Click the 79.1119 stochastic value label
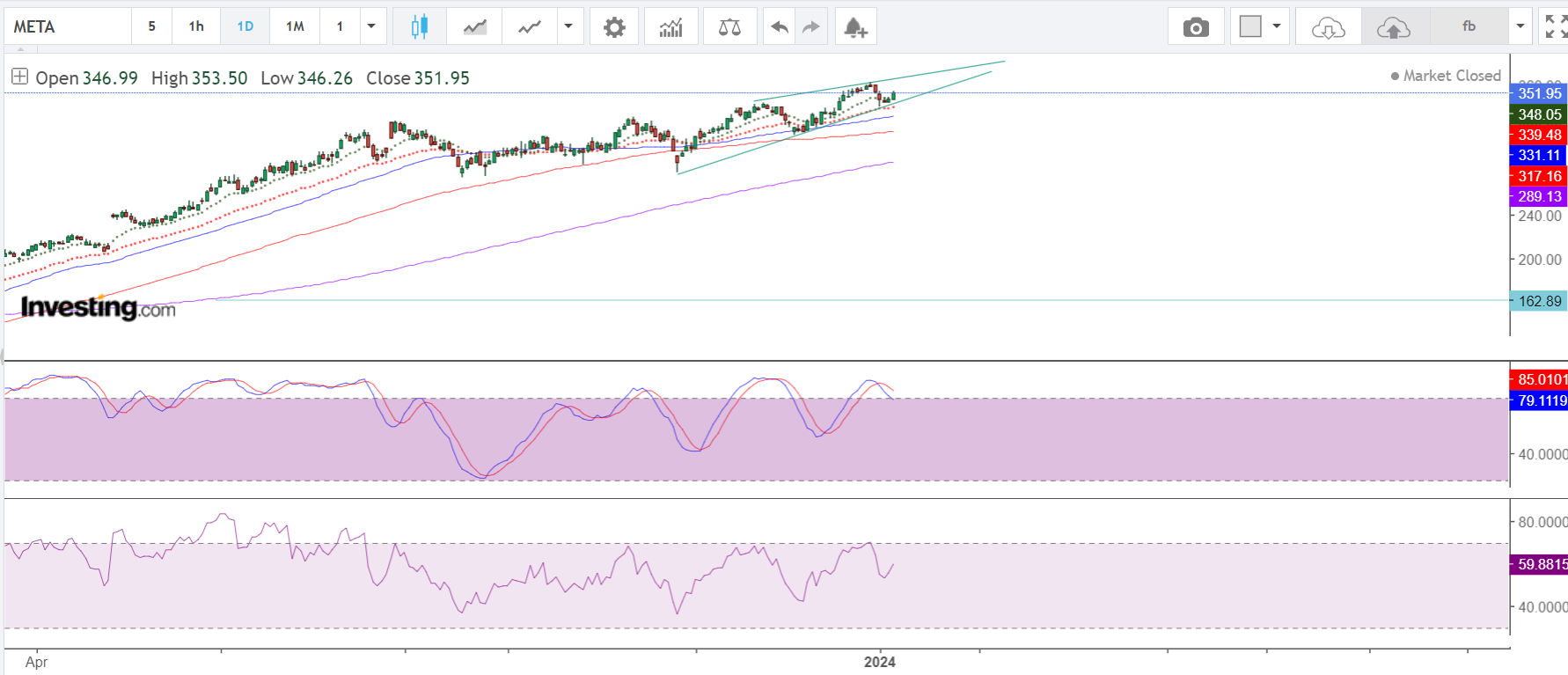 tap(1540, 400)
